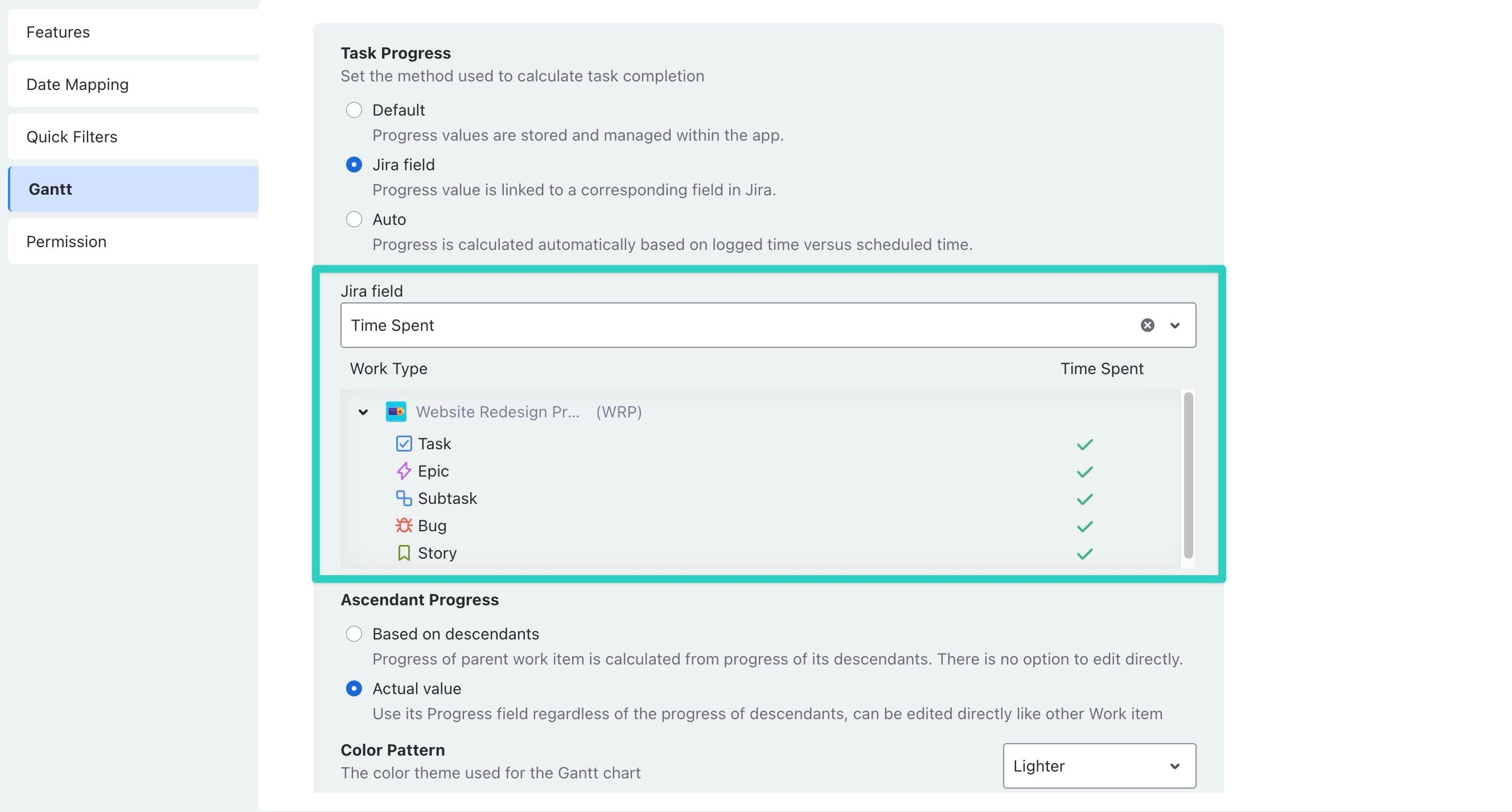Click the Time Spent column header
This screenshot has height=812, width=1512.
point(1102,368)
